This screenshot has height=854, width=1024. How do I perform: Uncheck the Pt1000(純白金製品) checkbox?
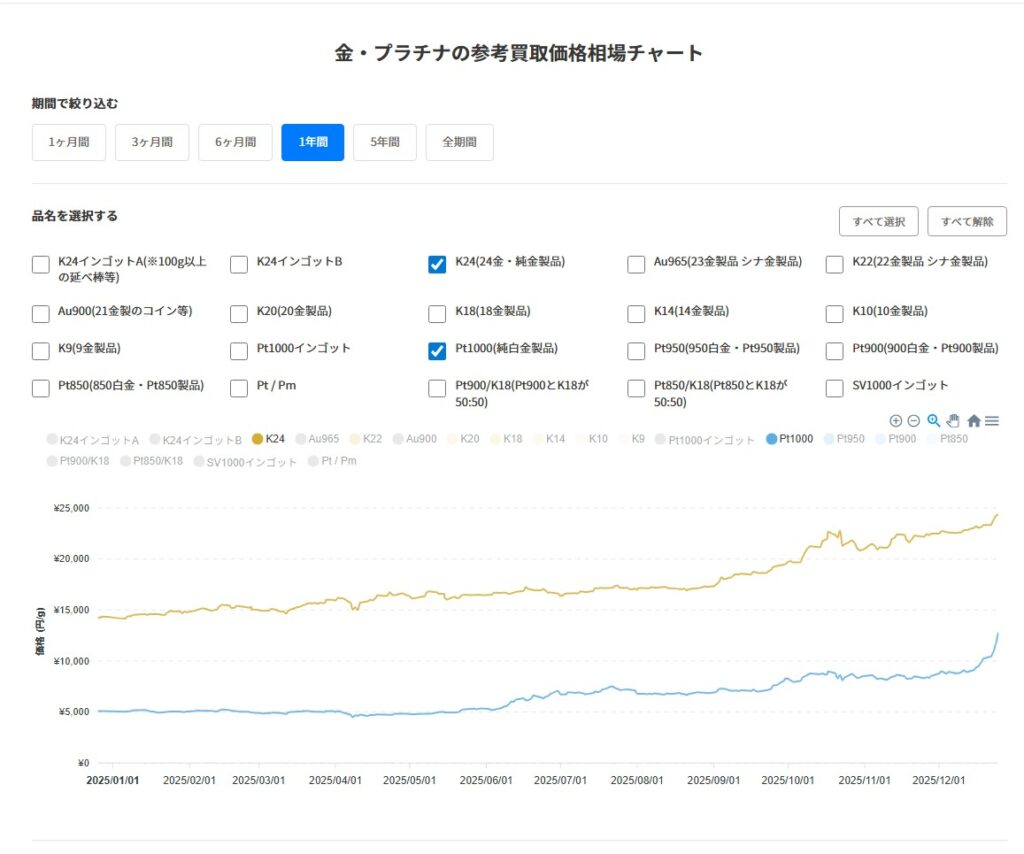[437, 351]
